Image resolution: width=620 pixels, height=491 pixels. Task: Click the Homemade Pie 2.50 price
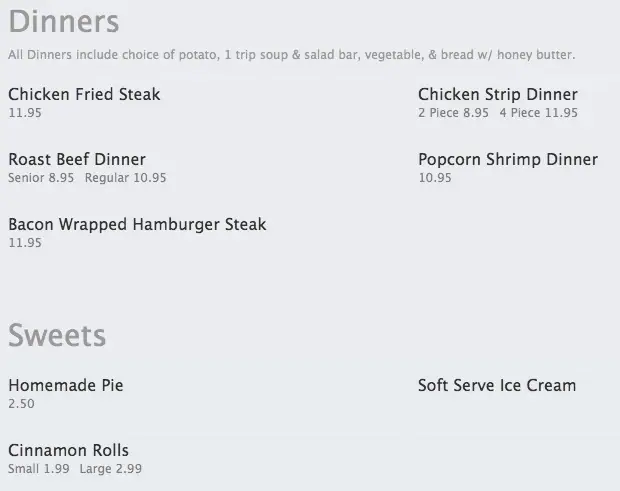click(21, 404)
